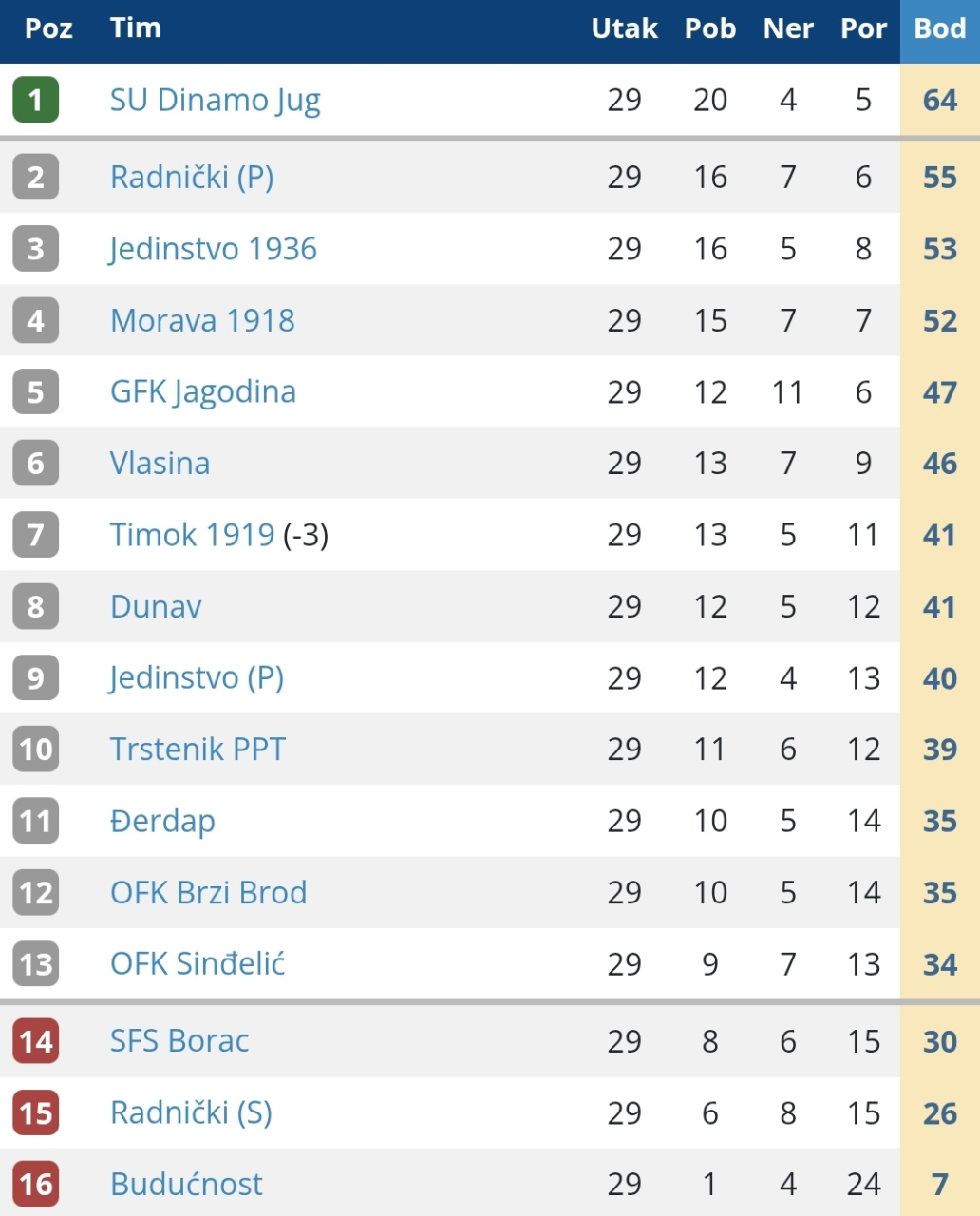This screenshot has width=980, height=1216.
Task: Open SU Dinamo Jug team link
Action: (x=216, y=100)
